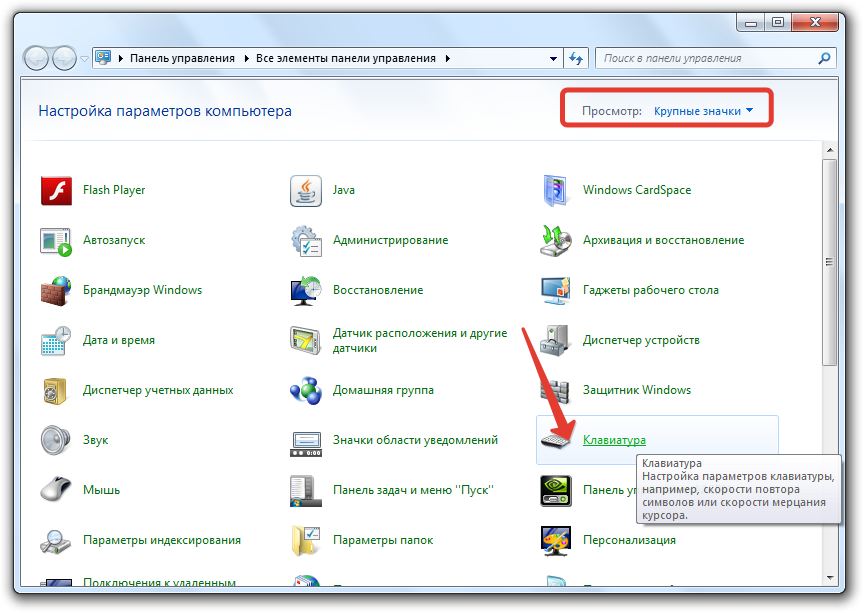Click the Значки области уведомлений icon
864x613 pixels.
tap(306, 444)
